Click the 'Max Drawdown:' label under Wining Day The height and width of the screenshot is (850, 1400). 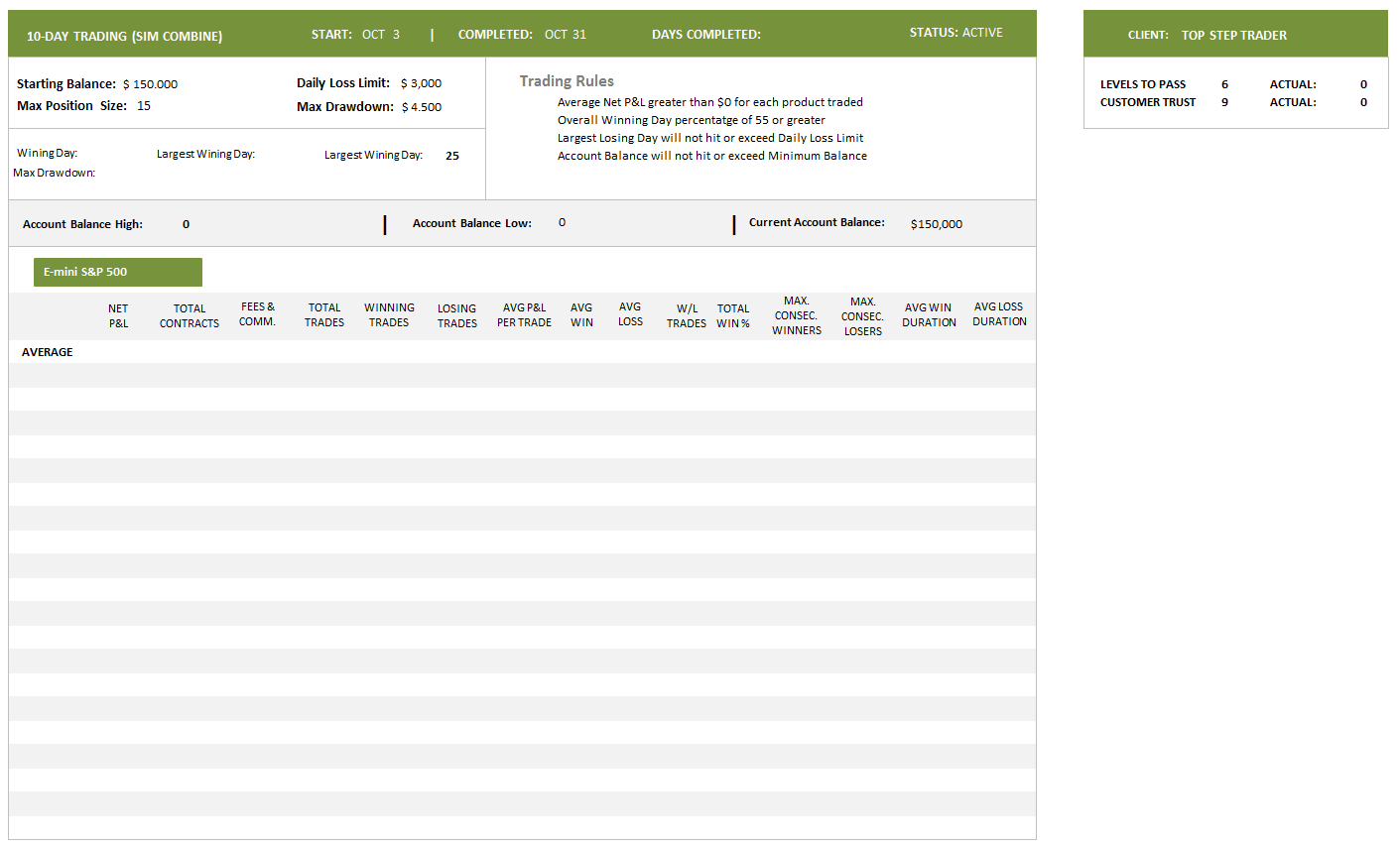click(x=55, y=173)
